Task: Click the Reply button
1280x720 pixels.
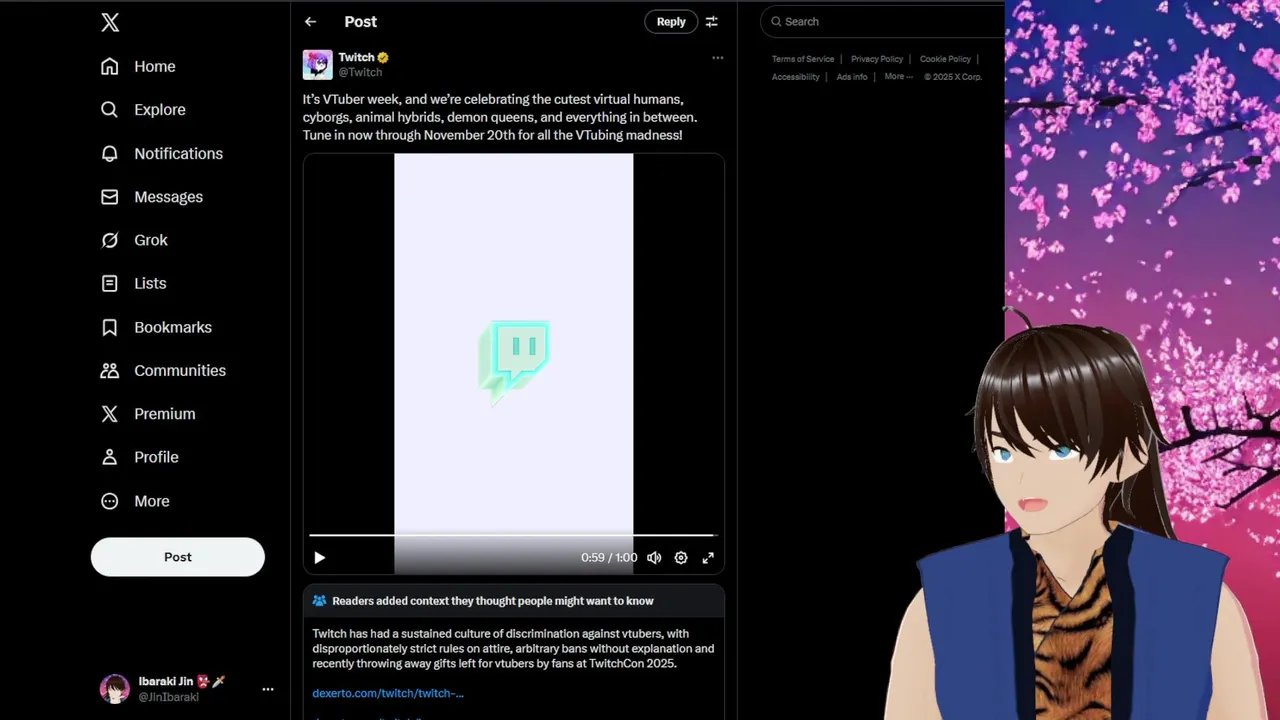Action: pyautogui.click(x=671, y=22)
